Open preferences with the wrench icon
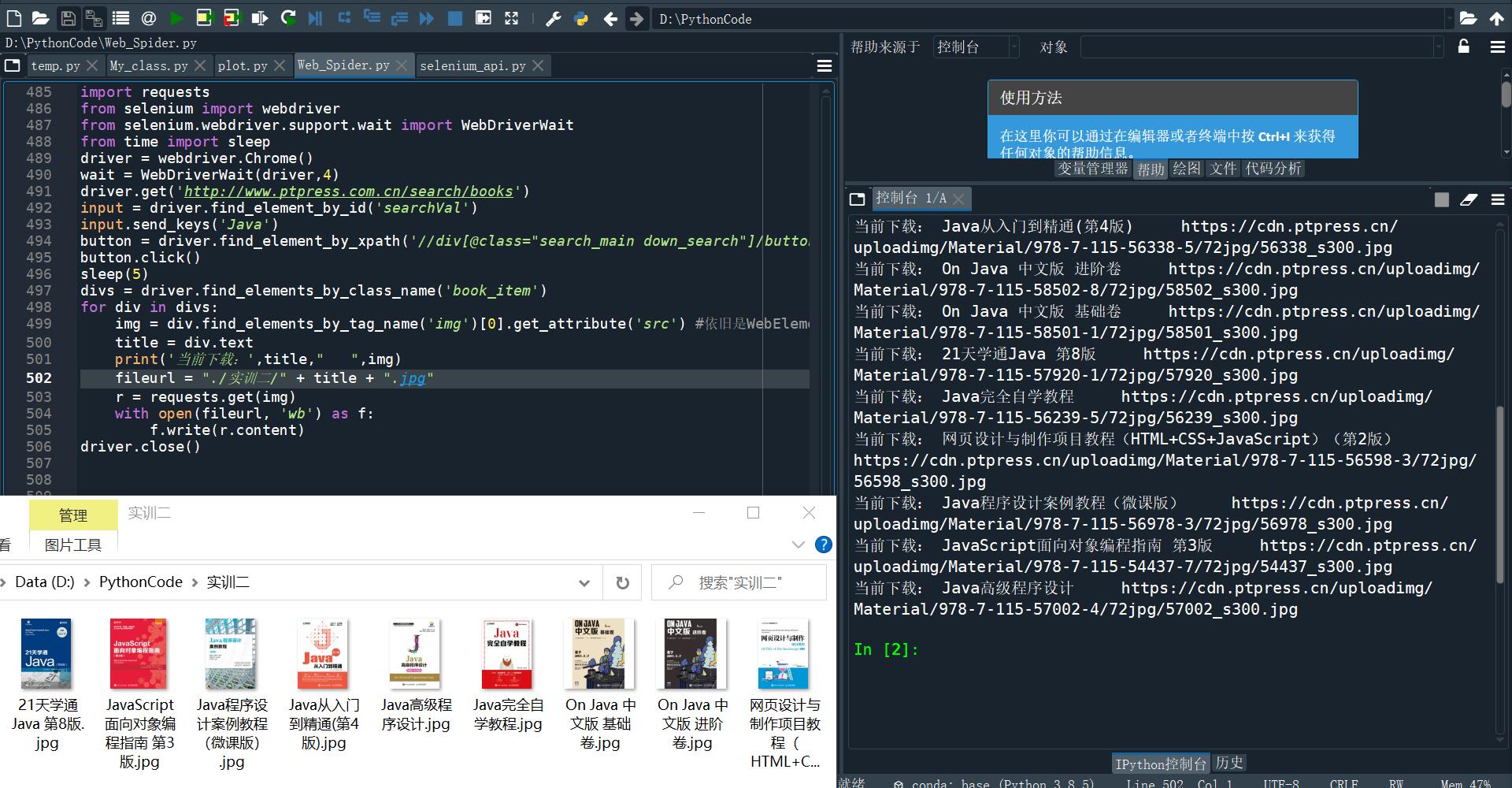 point(553,18)
